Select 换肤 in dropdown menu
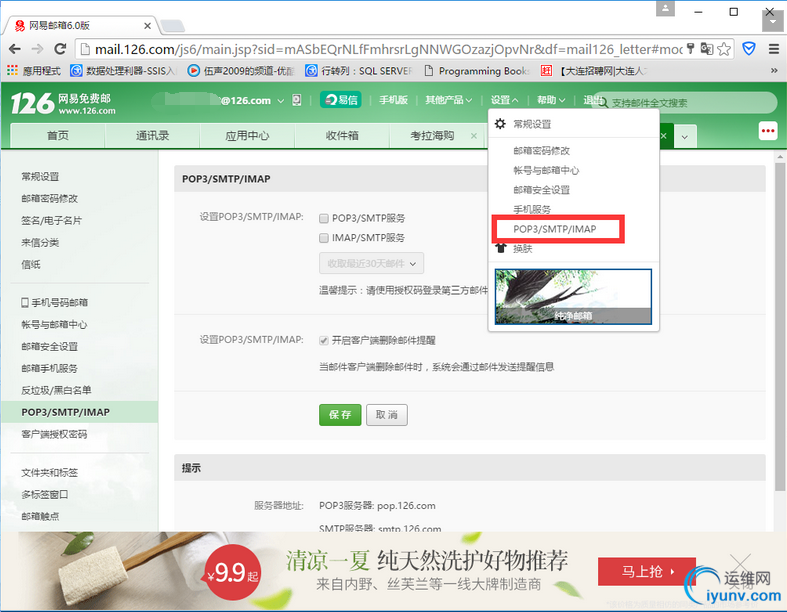Screen dimensions: 787x612 522,249
